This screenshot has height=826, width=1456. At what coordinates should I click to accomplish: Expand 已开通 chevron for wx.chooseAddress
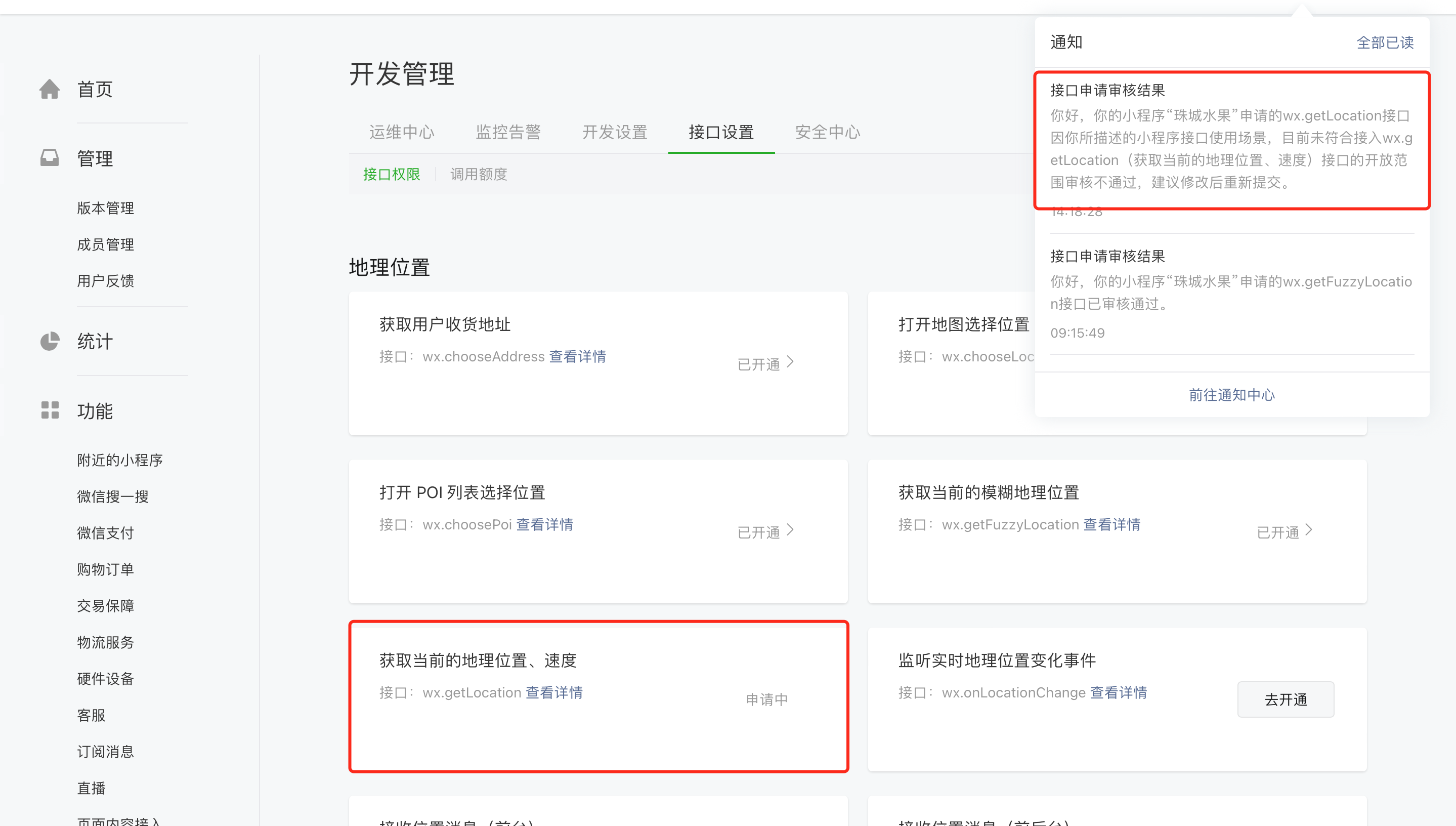[x=790, y=362]
